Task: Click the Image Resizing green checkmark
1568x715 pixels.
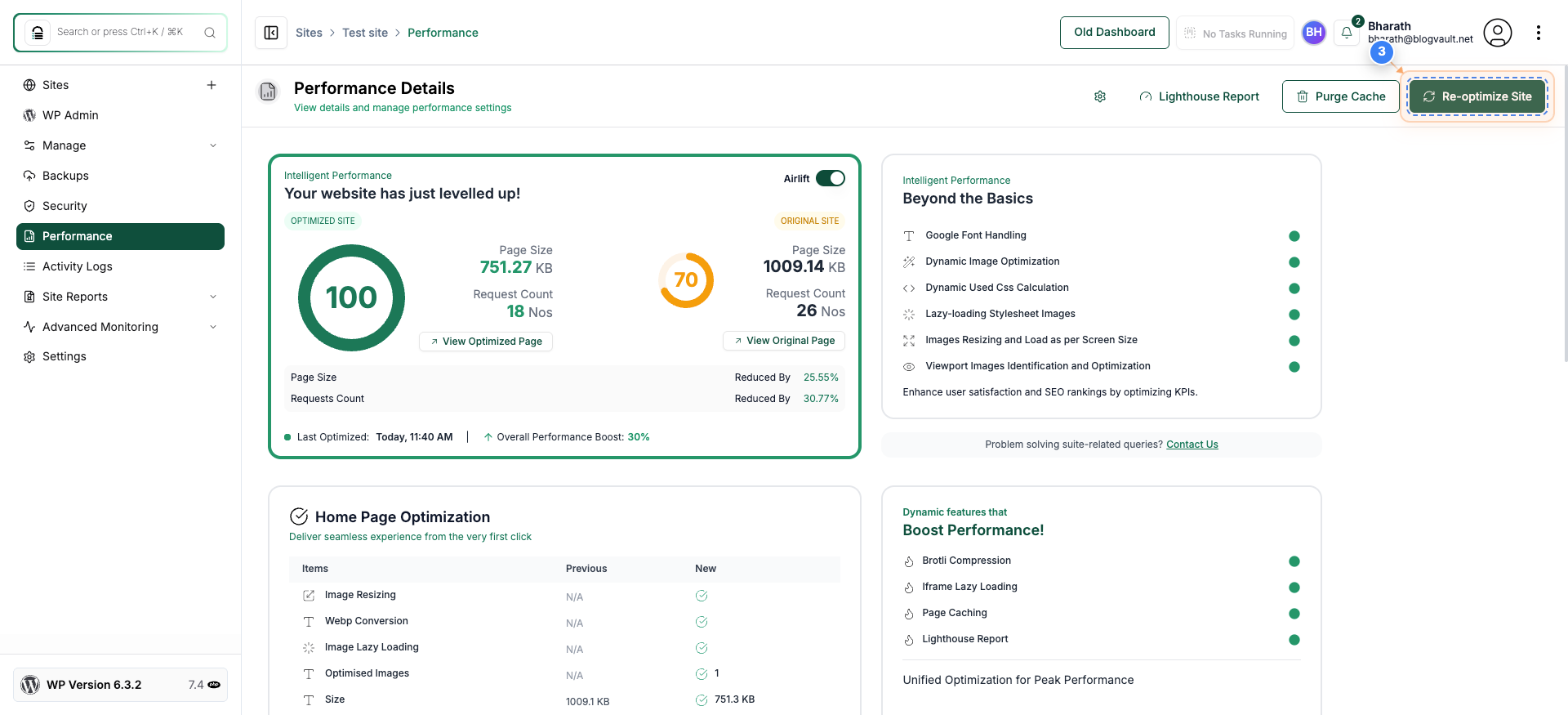Action: [x=702, y=596]
